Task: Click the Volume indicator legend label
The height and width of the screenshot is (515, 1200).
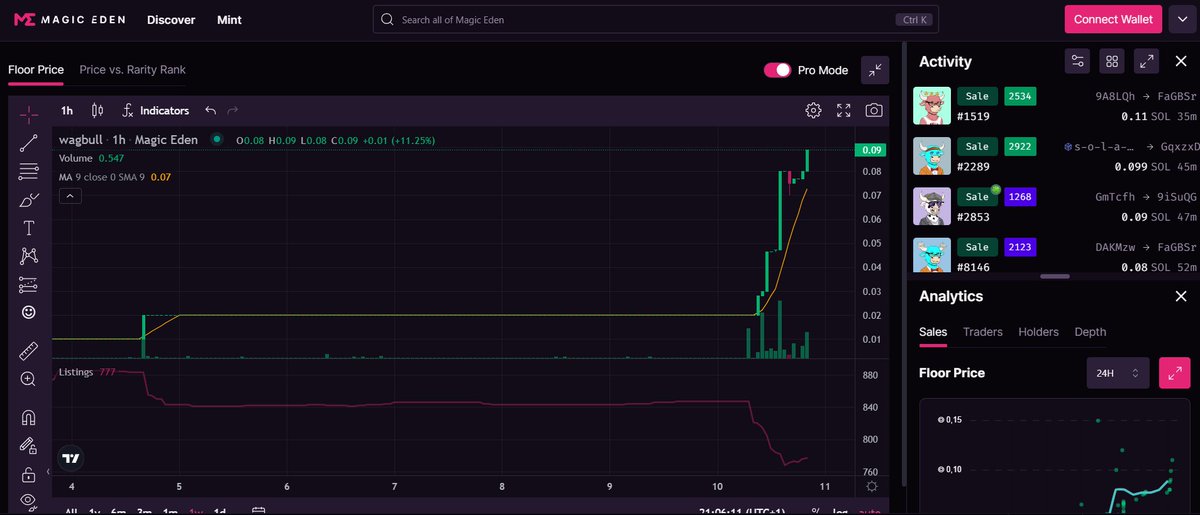Action: point(75,158)
